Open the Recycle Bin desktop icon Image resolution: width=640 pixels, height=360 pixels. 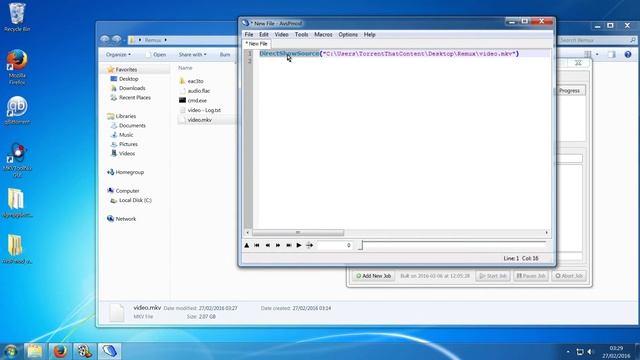(x=17, y=17)
